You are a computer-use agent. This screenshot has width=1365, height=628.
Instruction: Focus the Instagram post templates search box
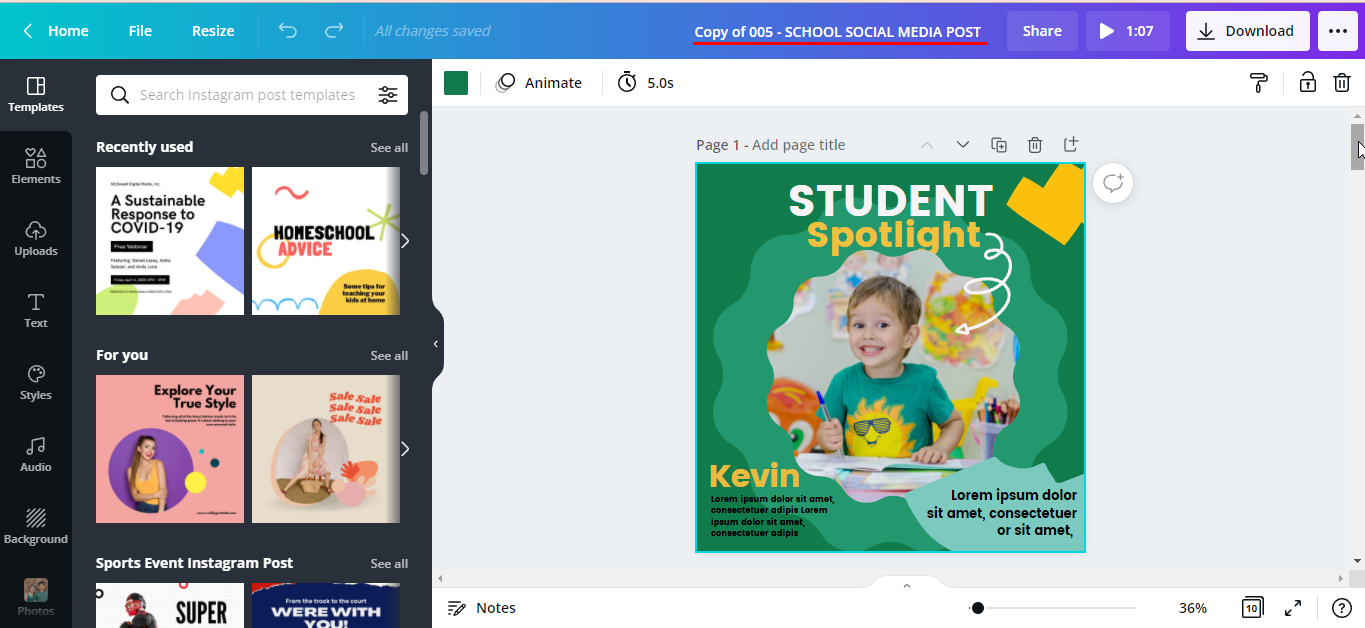246,95
